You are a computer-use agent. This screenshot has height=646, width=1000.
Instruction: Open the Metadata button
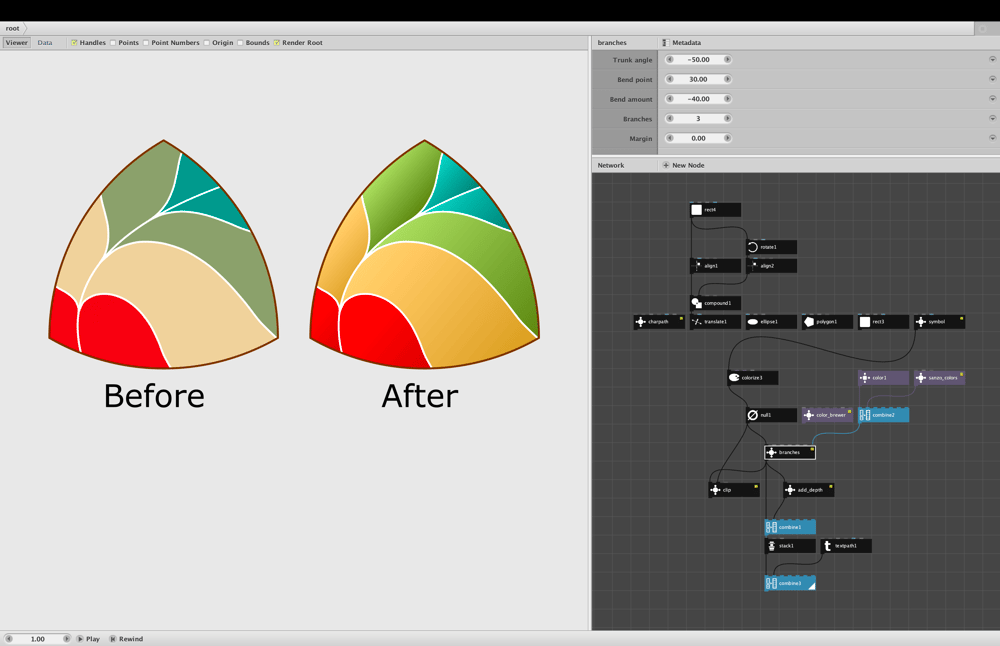tap(682, 43)
